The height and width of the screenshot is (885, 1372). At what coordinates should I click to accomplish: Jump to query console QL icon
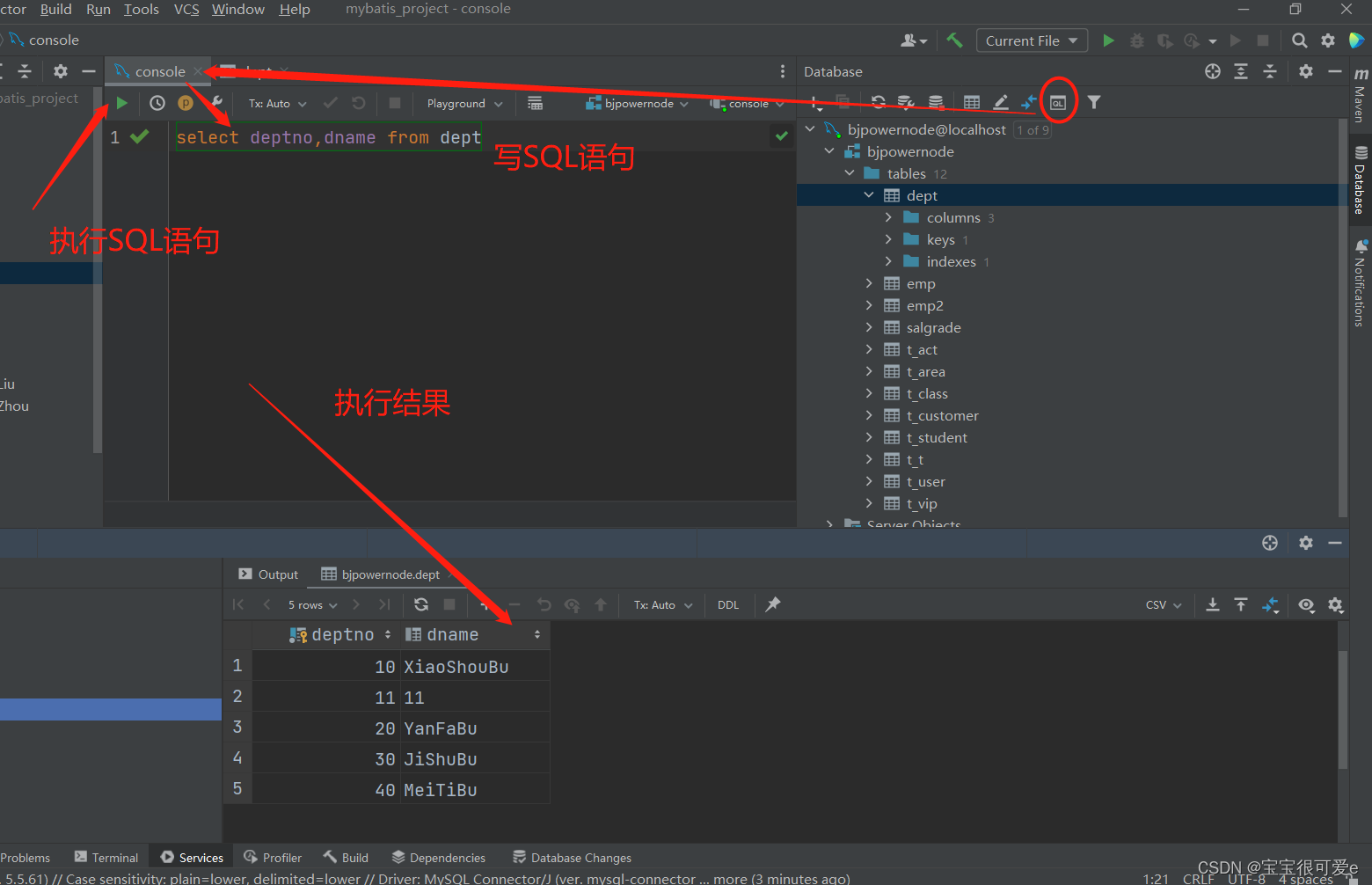(x=1058, y=102)
